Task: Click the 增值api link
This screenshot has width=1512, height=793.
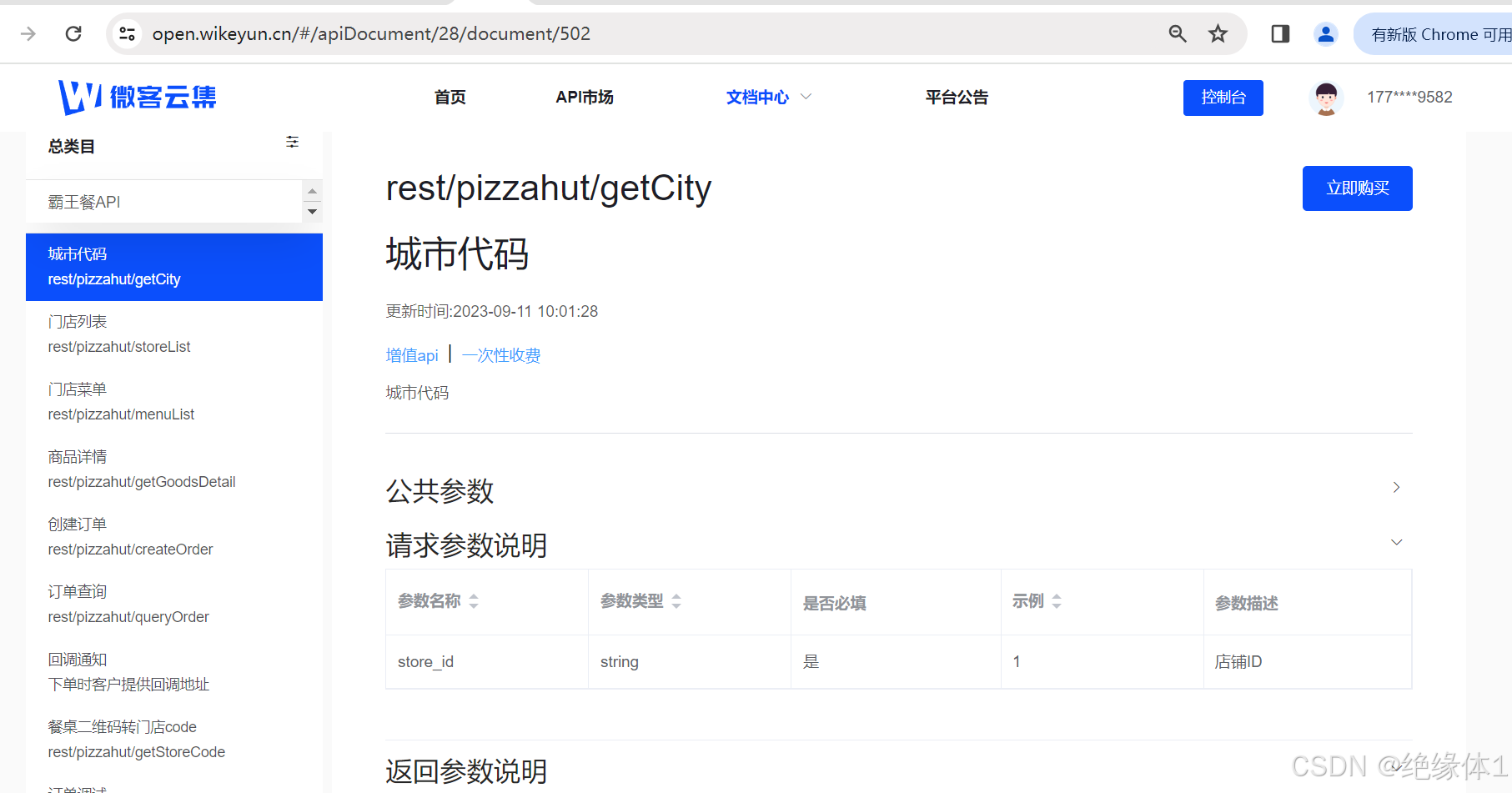Action: point(412,355)
